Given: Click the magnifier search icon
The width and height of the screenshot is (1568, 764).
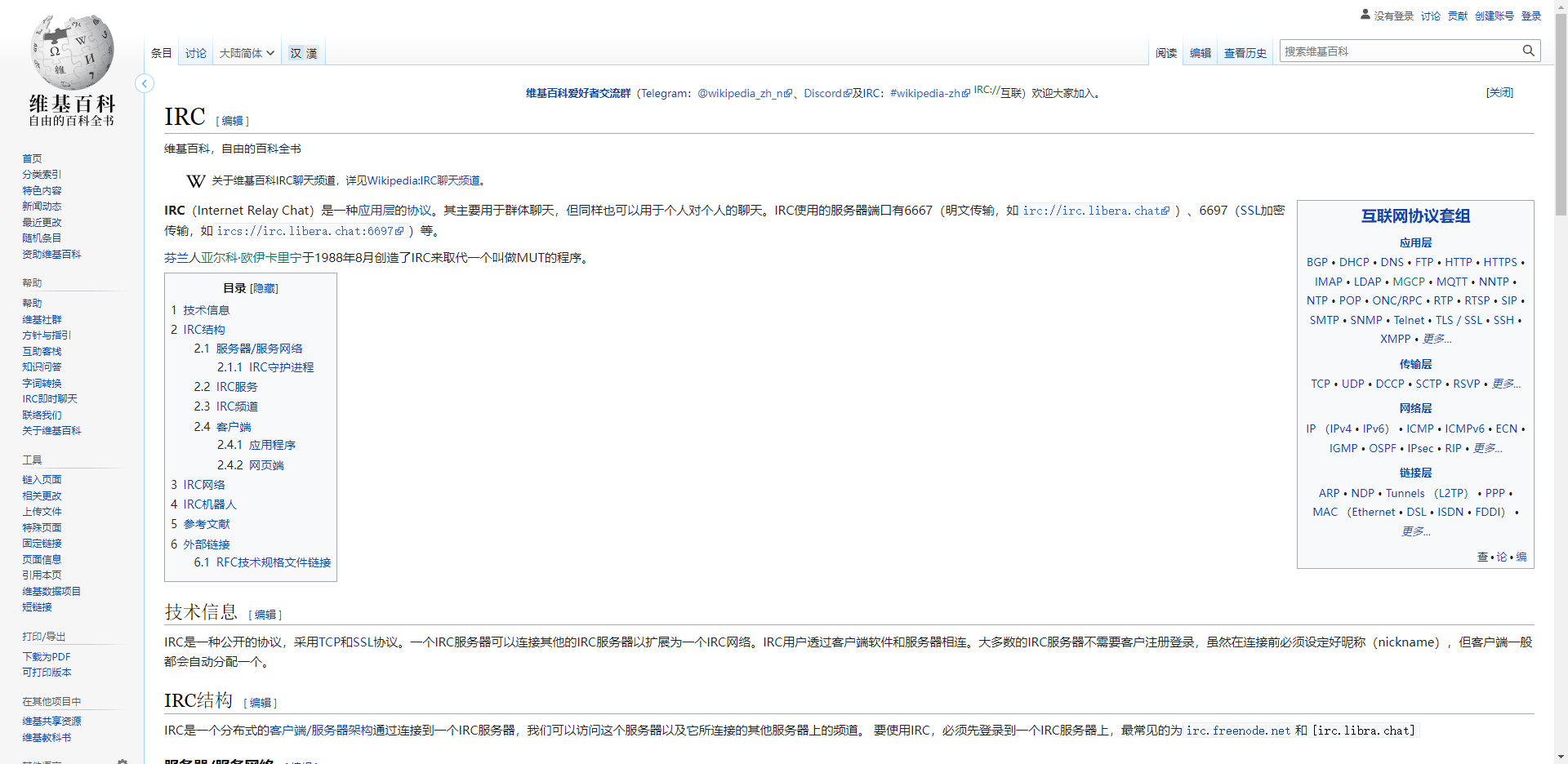Looking at the screenshot, I should tap(1528, 51).
